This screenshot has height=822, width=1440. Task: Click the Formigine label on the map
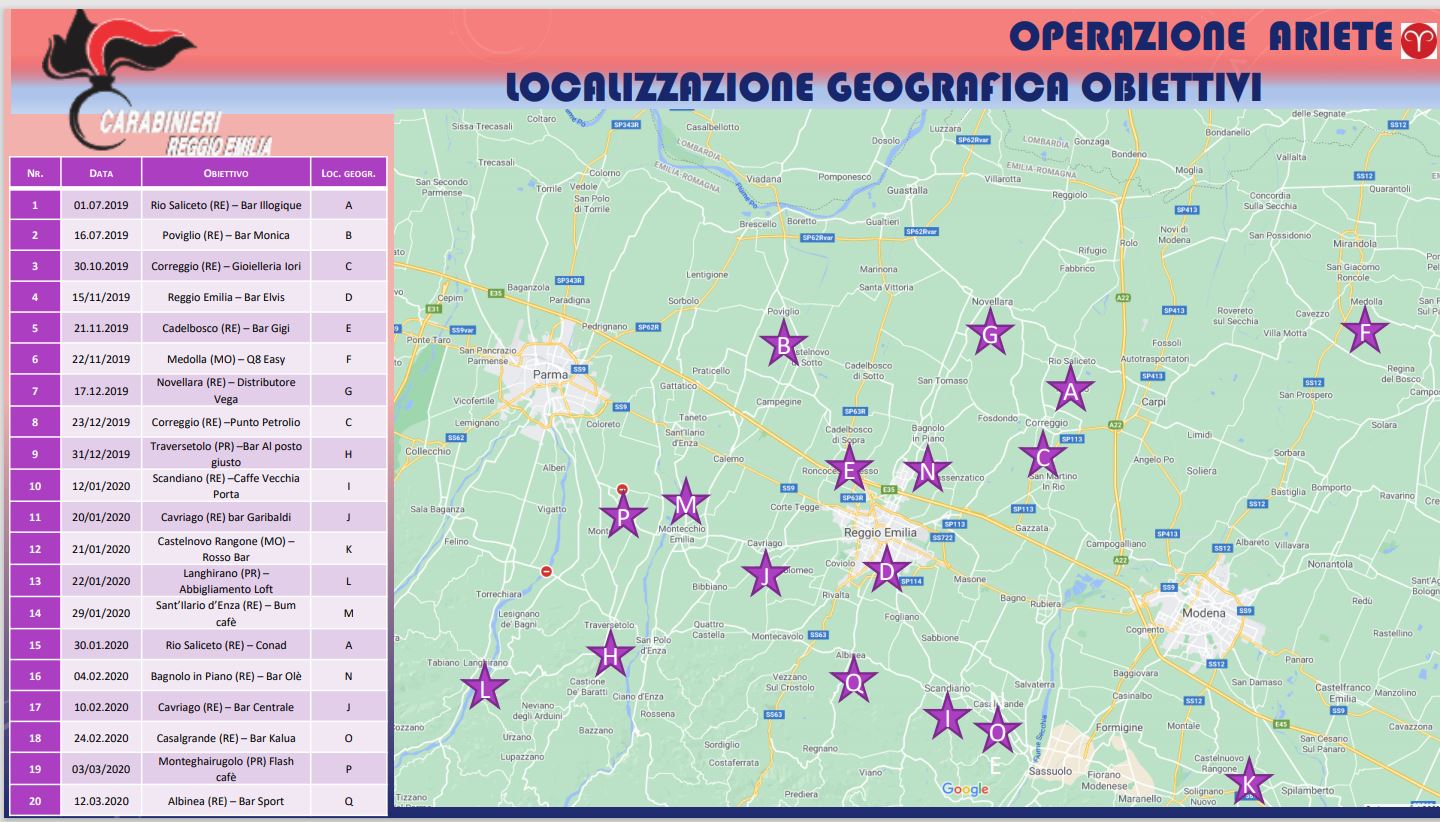(x=1118, y=727)
